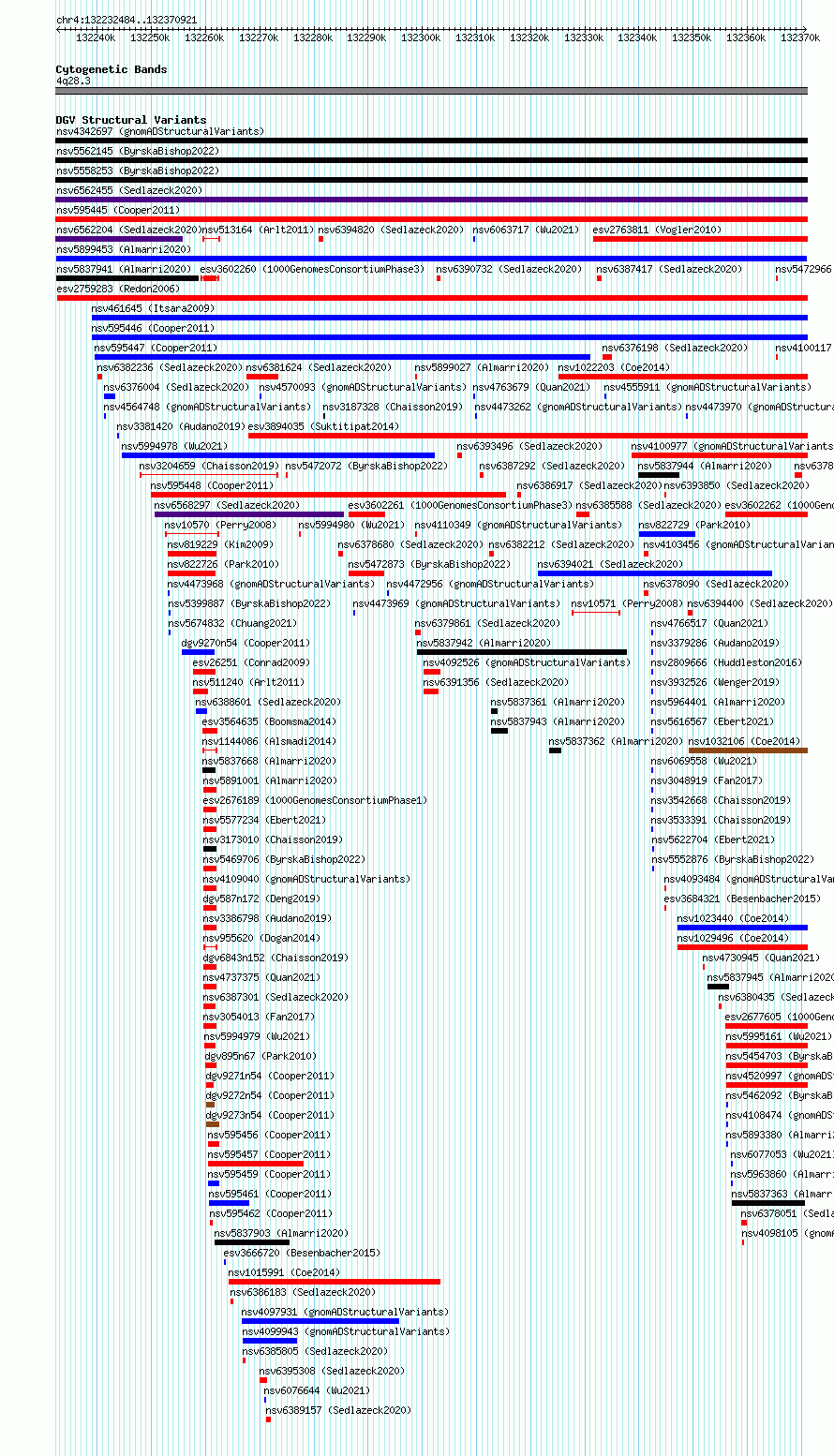Screen dimensions: 834x1456
Task: Click the DGV Structural Variants track title
Action: (x=131, y=120)
